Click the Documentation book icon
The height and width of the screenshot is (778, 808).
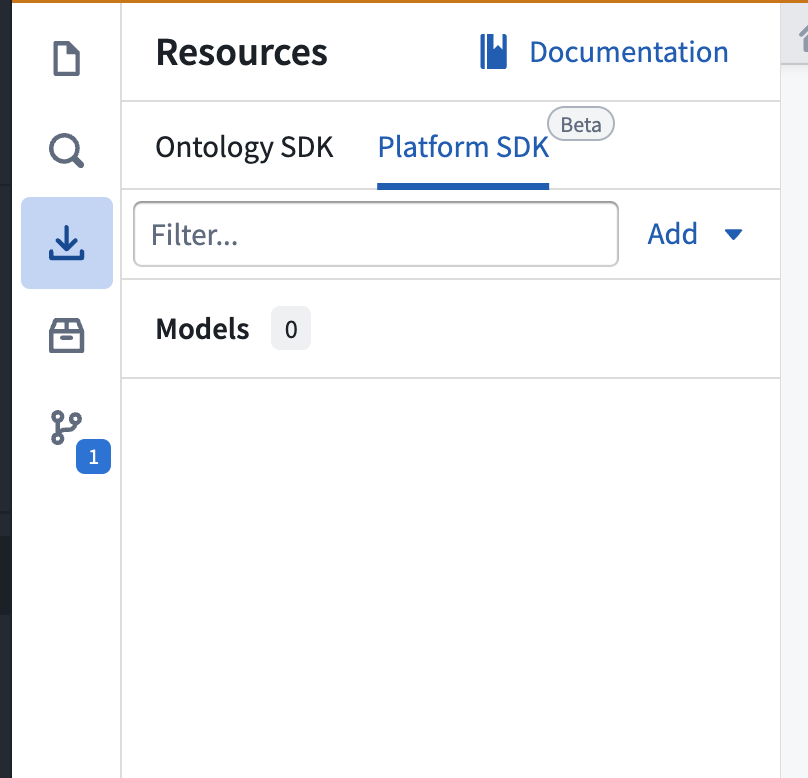492,51
